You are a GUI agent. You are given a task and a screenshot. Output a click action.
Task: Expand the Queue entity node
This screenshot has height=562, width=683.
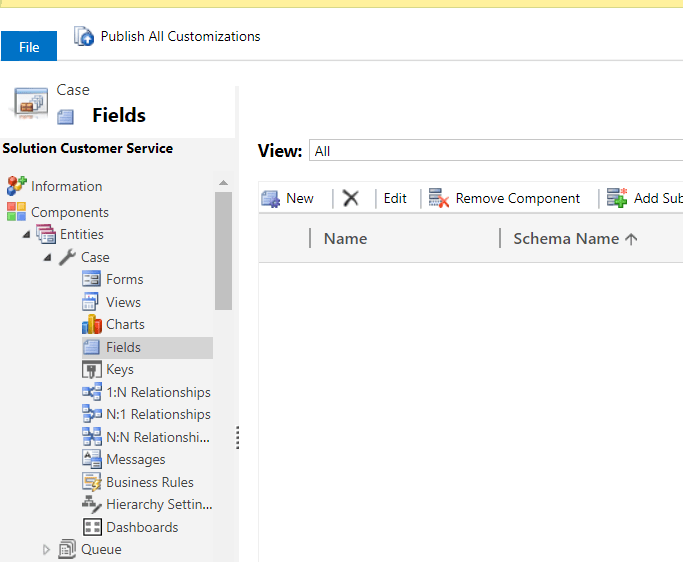(x=46, y=549)
